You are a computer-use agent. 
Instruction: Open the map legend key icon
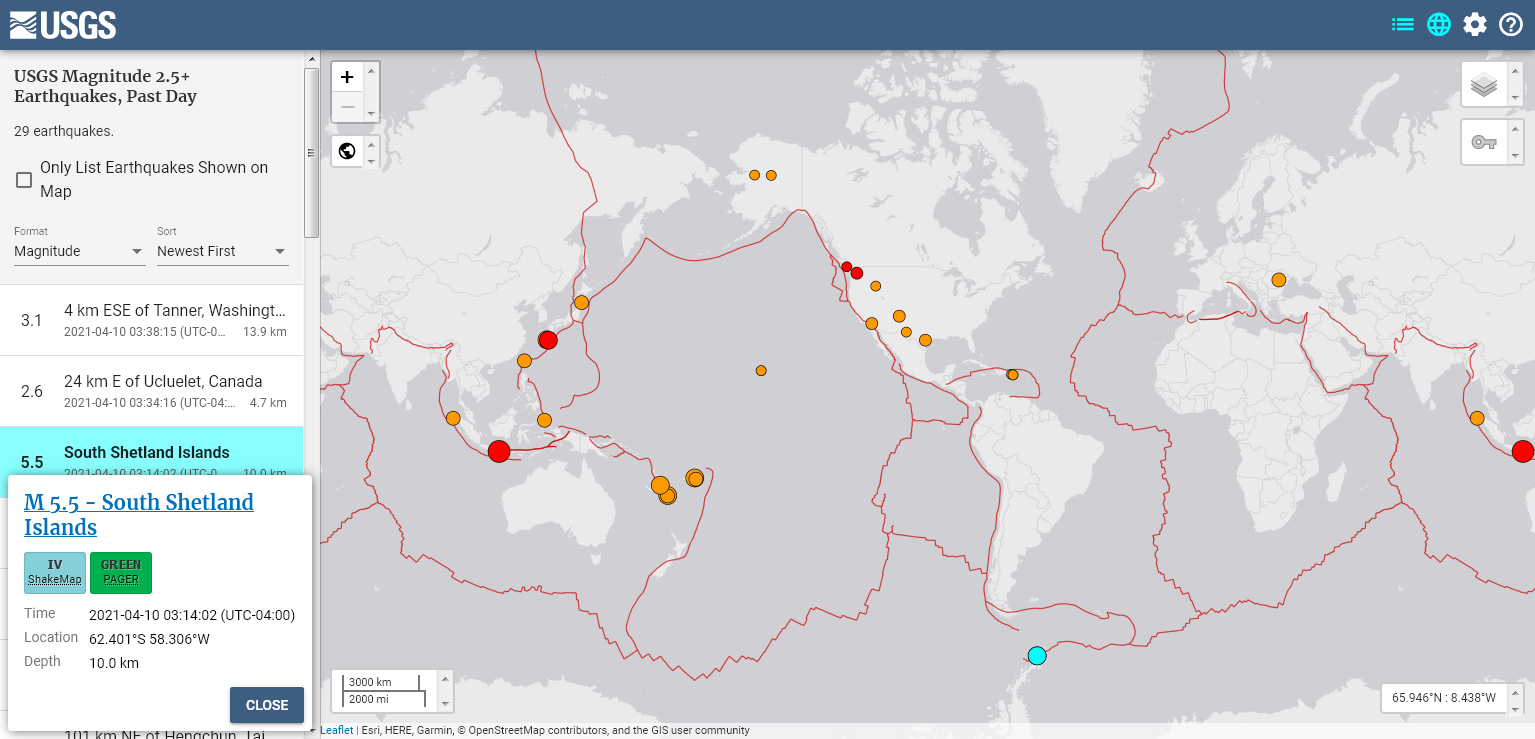[1484, 142]
